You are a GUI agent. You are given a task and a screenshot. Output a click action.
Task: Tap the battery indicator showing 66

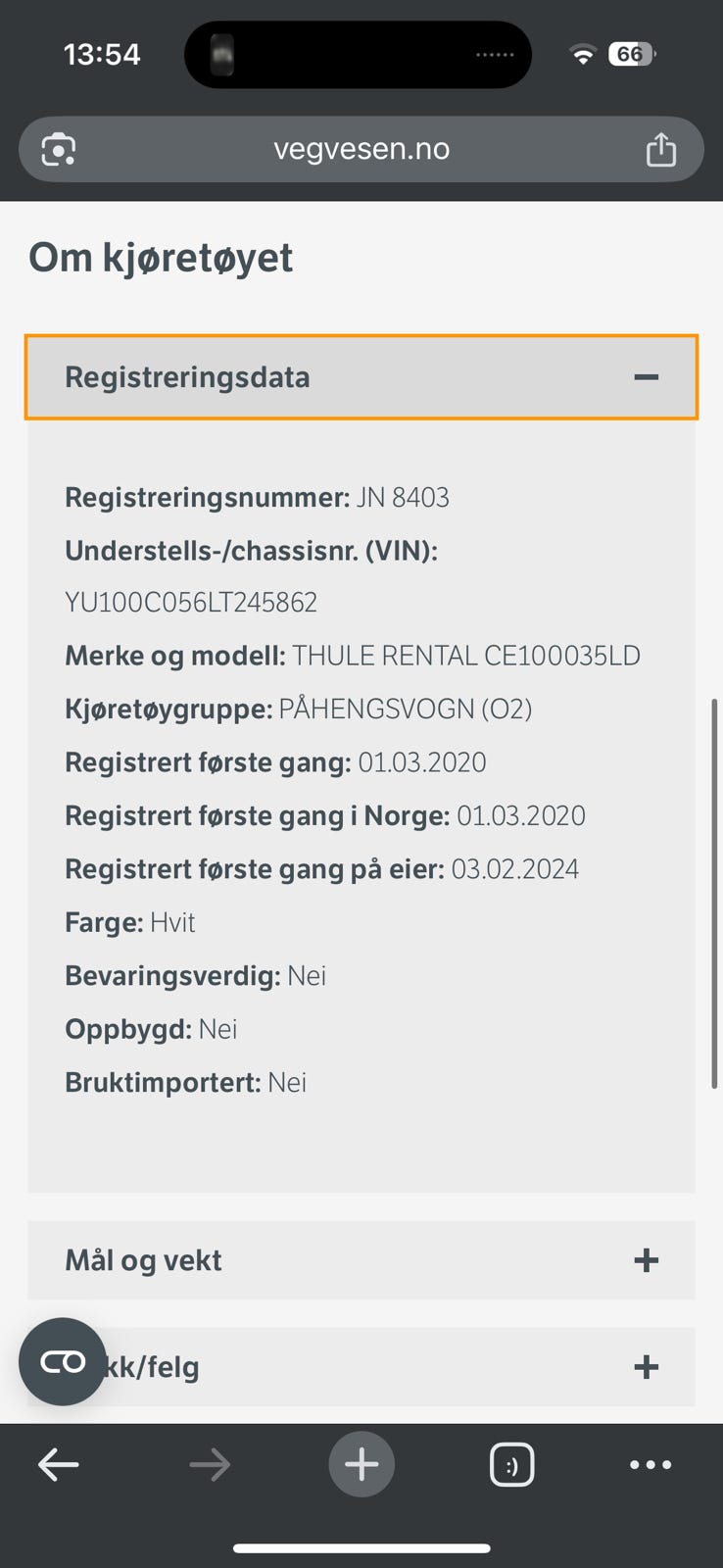631,54
